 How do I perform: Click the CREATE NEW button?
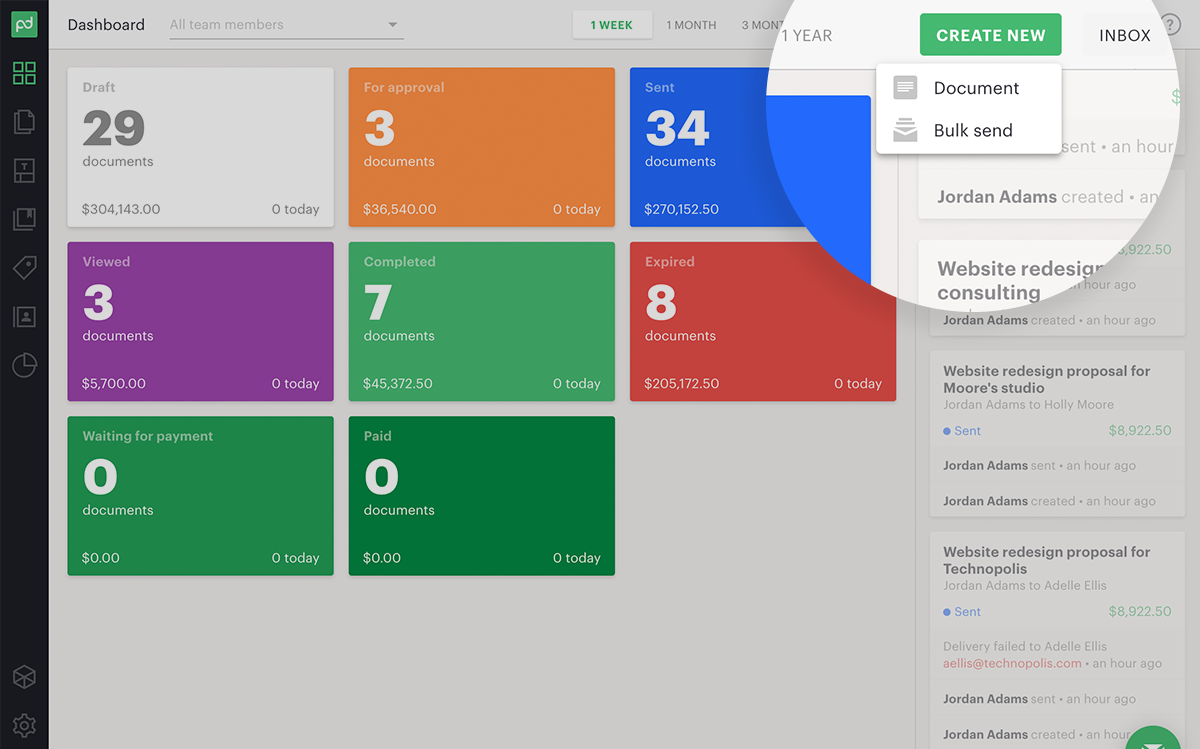pos(990,35)
